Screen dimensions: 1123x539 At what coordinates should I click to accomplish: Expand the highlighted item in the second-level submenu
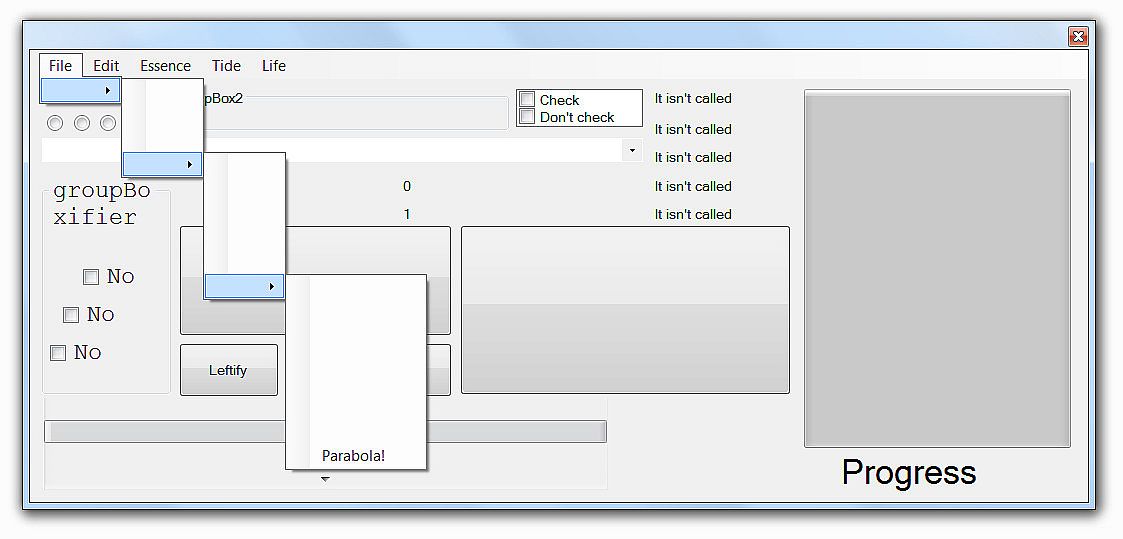[162, 165]
